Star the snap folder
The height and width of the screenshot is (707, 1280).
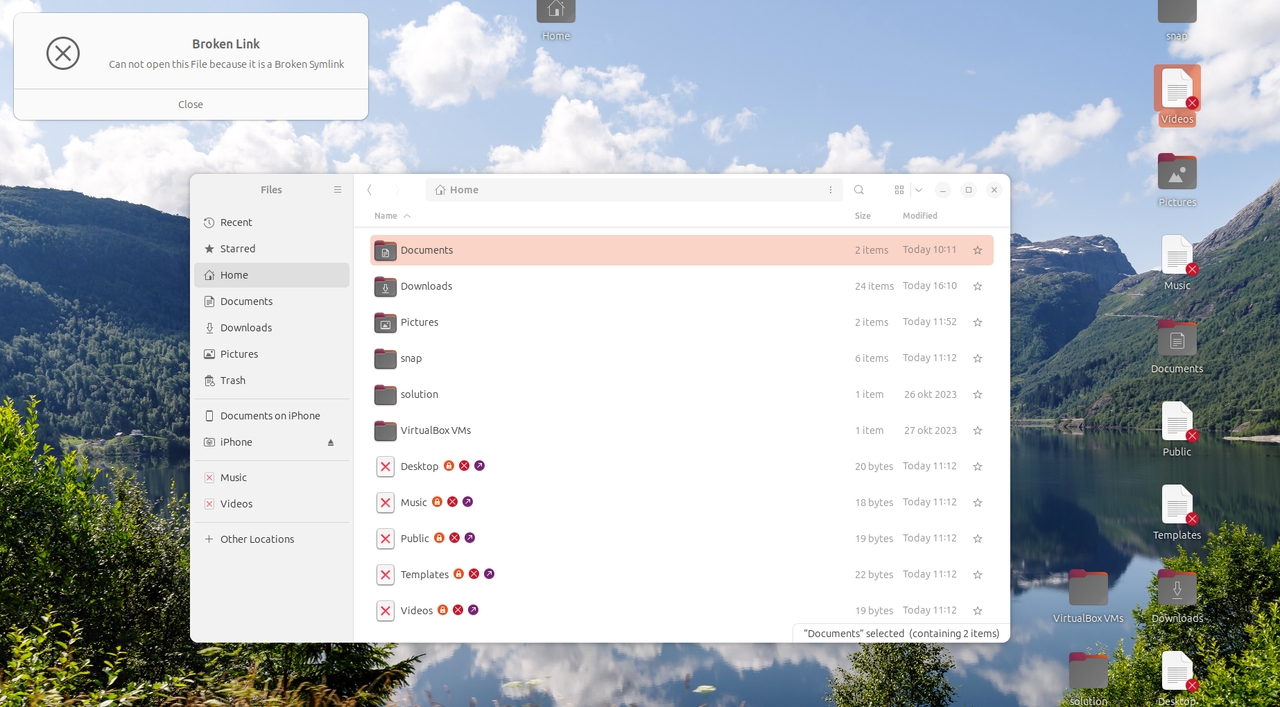point(977,358)
